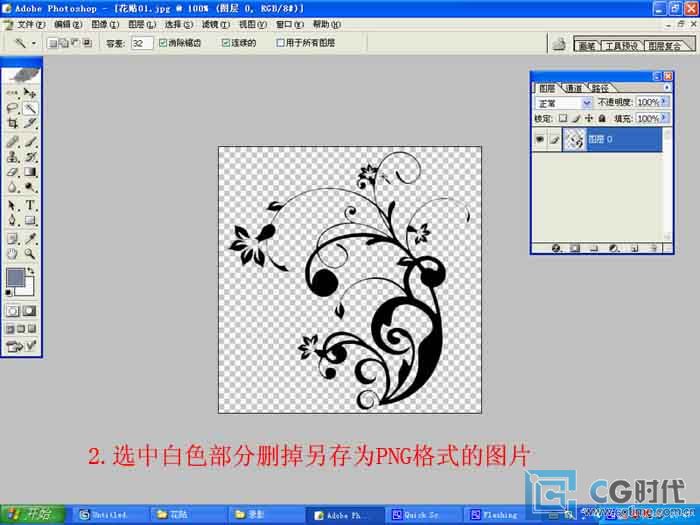The width and height of the screenshot is (700, 525).
Task: Select the Move tool
Action: coord(30,93)
